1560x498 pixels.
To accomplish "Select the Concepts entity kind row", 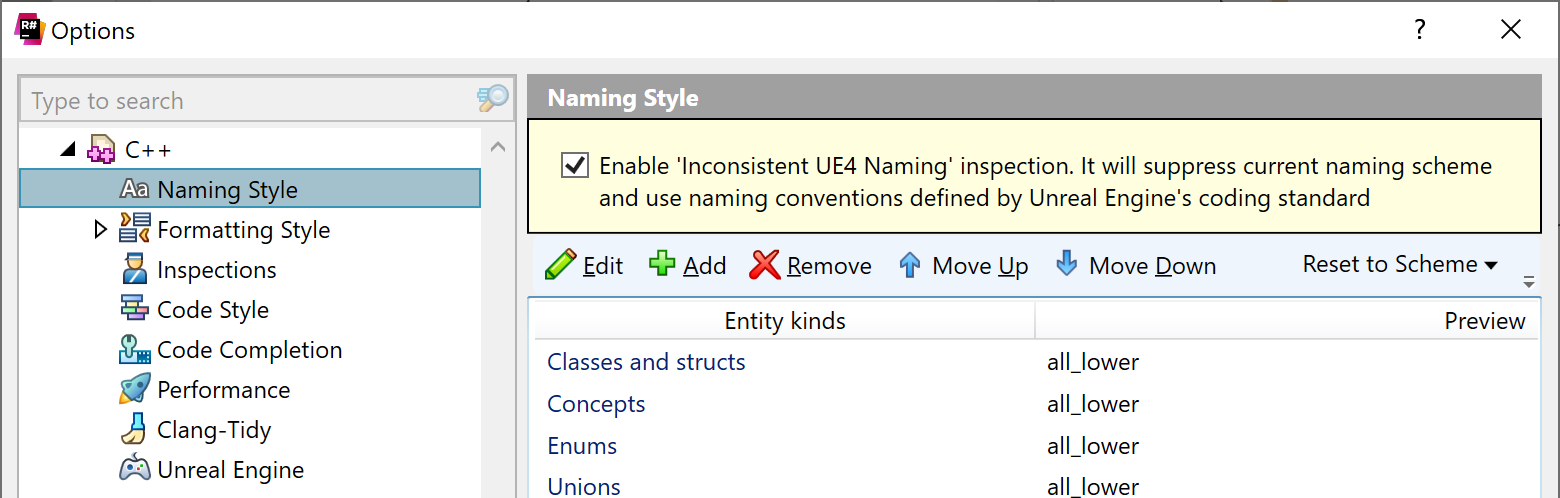I will tap(596, 404).
